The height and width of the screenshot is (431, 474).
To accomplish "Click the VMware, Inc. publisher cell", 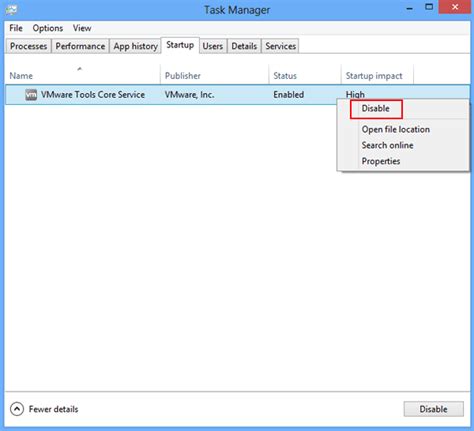I will pos(189,95).
